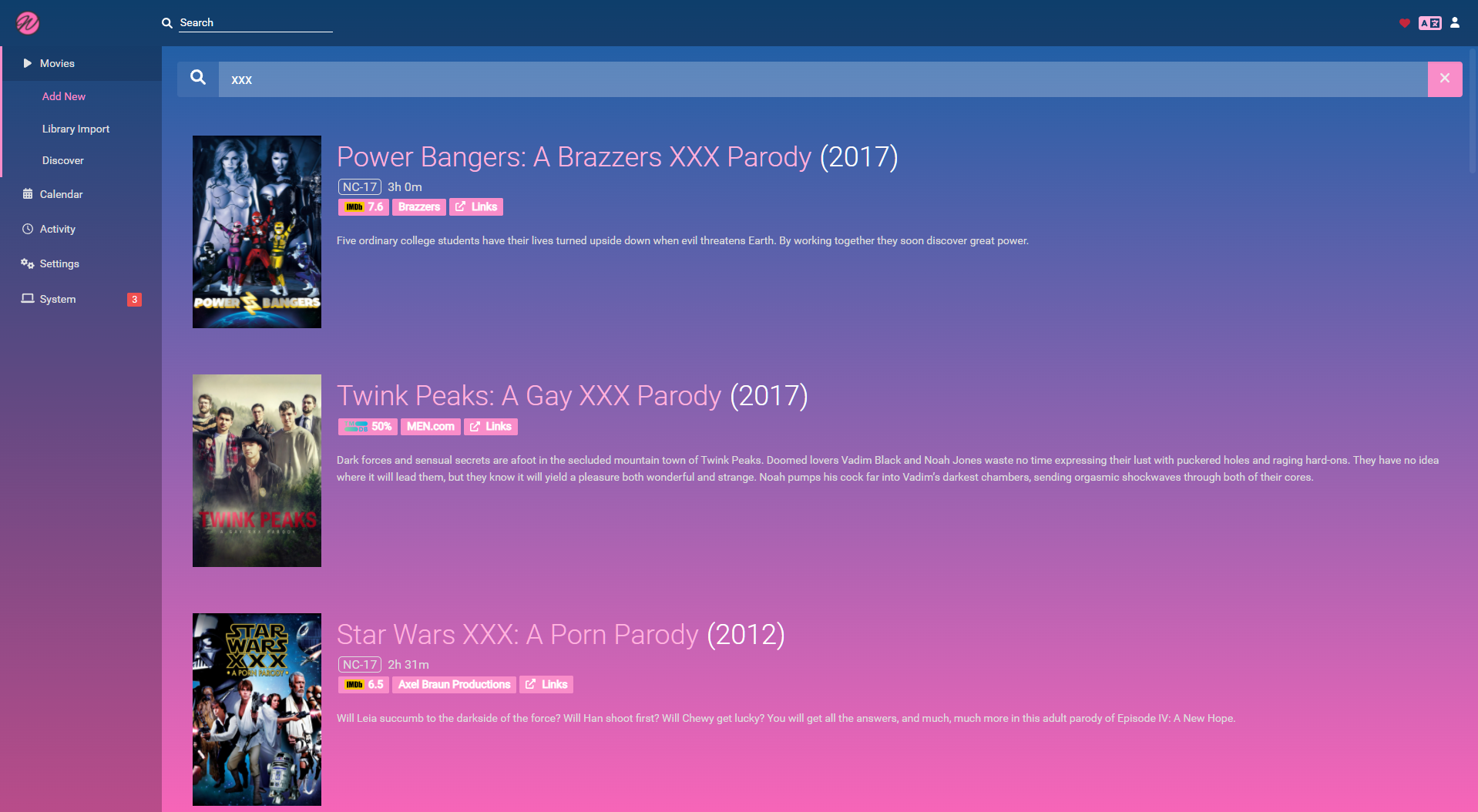Click the IMDb 6.5 rating badge

363,684
